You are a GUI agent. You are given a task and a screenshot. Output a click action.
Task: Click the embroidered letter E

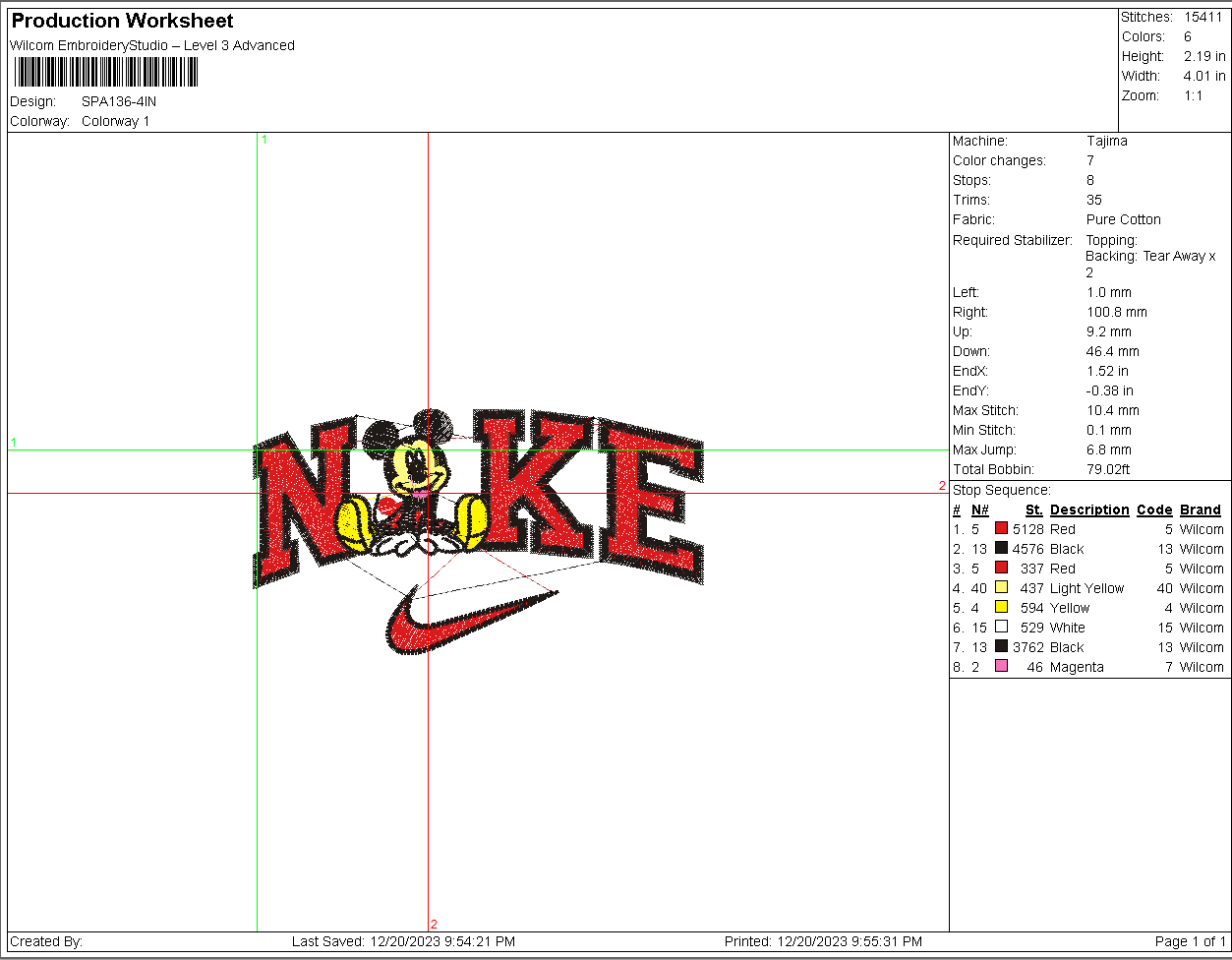[652, 504]
